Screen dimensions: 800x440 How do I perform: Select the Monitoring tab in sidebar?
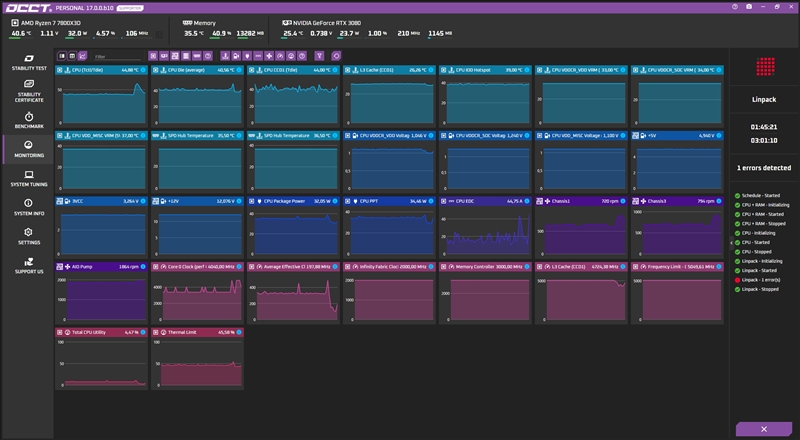pyautogui.click(x=29, y=149)
